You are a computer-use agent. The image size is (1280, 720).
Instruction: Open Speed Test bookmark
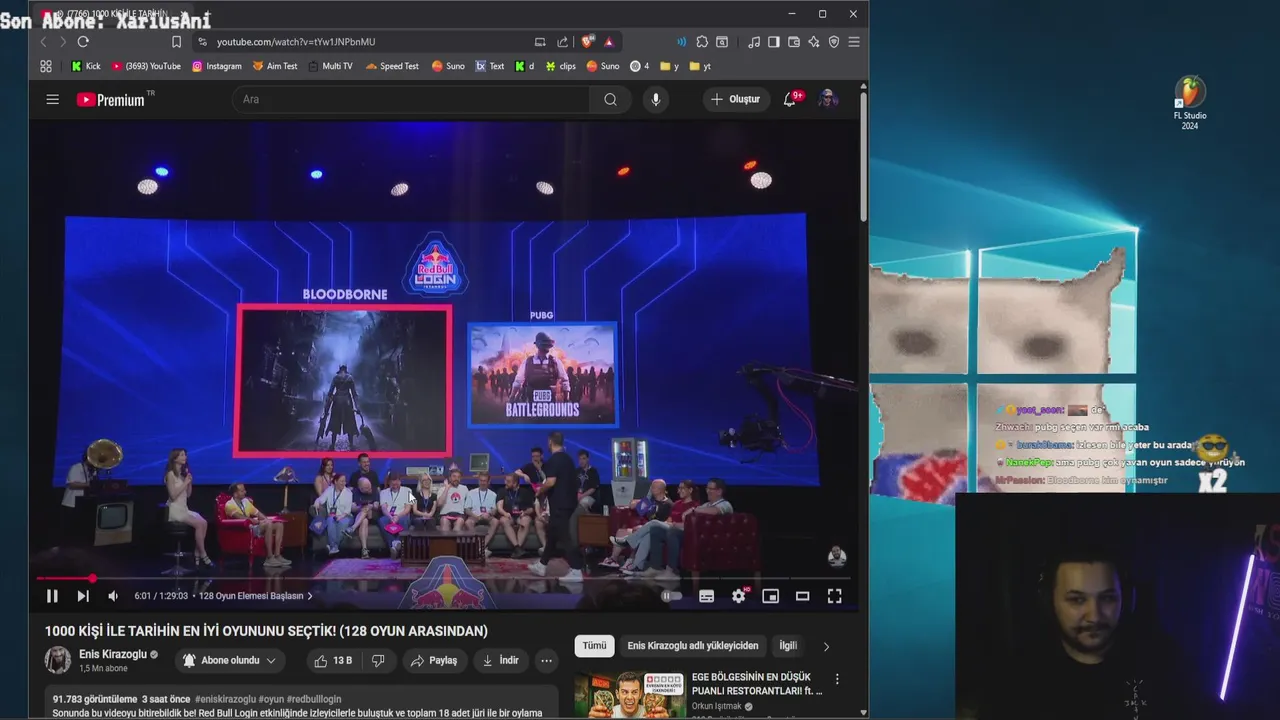click(392, 66)
